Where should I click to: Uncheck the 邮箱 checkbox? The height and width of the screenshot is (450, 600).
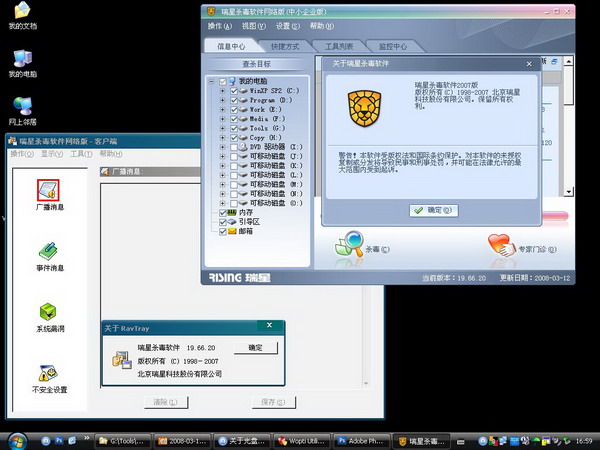click(x=223, y=232)
